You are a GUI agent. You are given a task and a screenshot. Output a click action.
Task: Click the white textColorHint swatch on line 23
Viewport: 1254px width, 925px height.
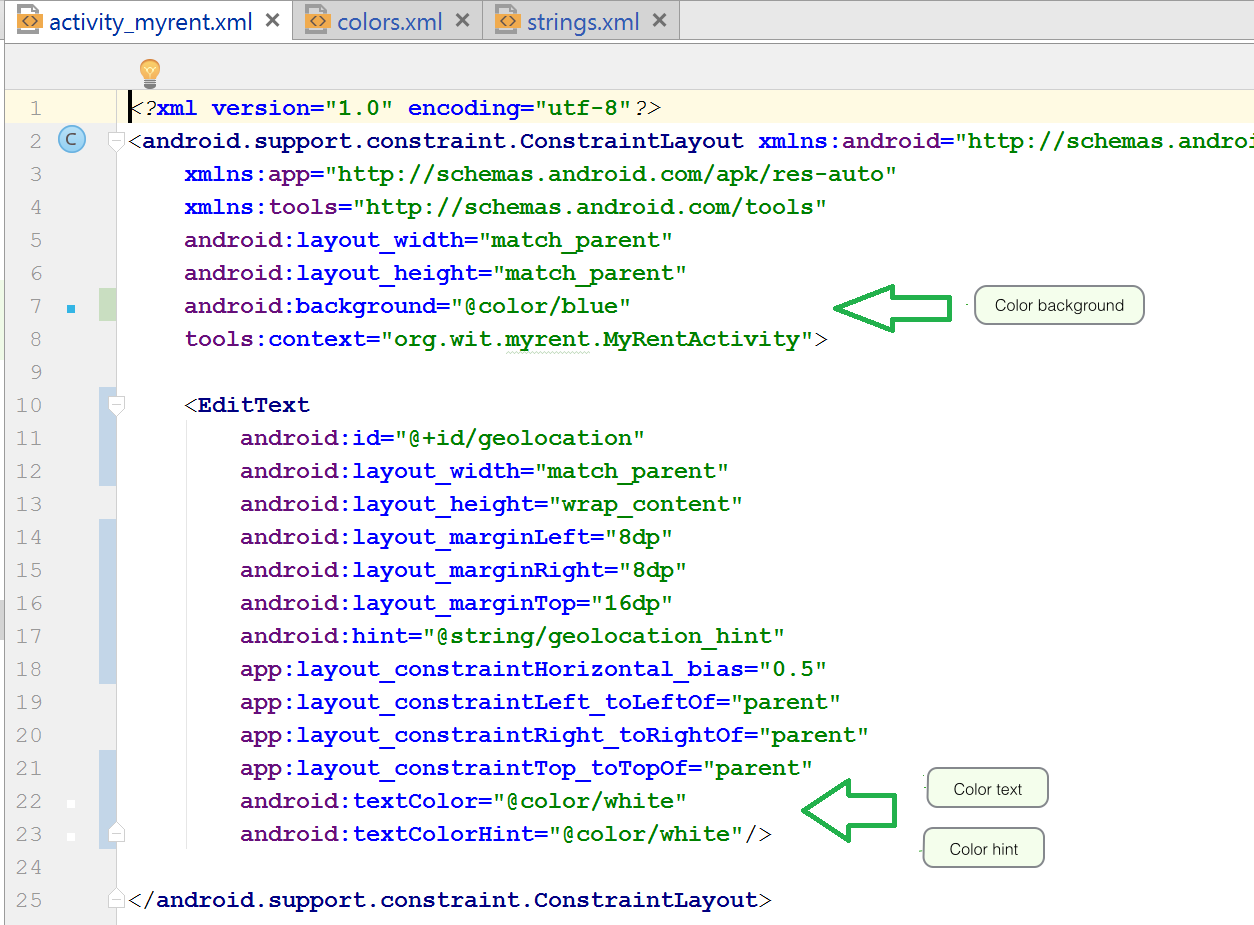[x=71, y=837]
